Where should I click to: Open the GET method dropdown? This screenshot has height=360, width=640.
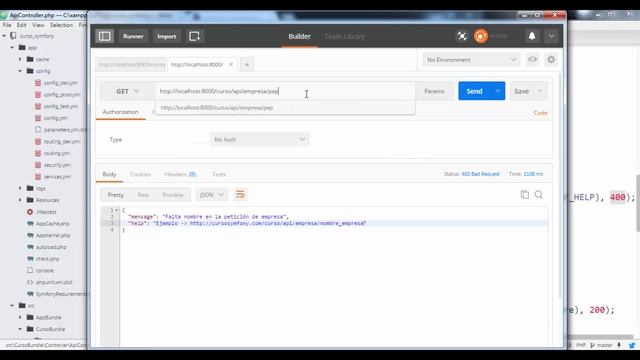pyautogui.click(x=127, y=91)
